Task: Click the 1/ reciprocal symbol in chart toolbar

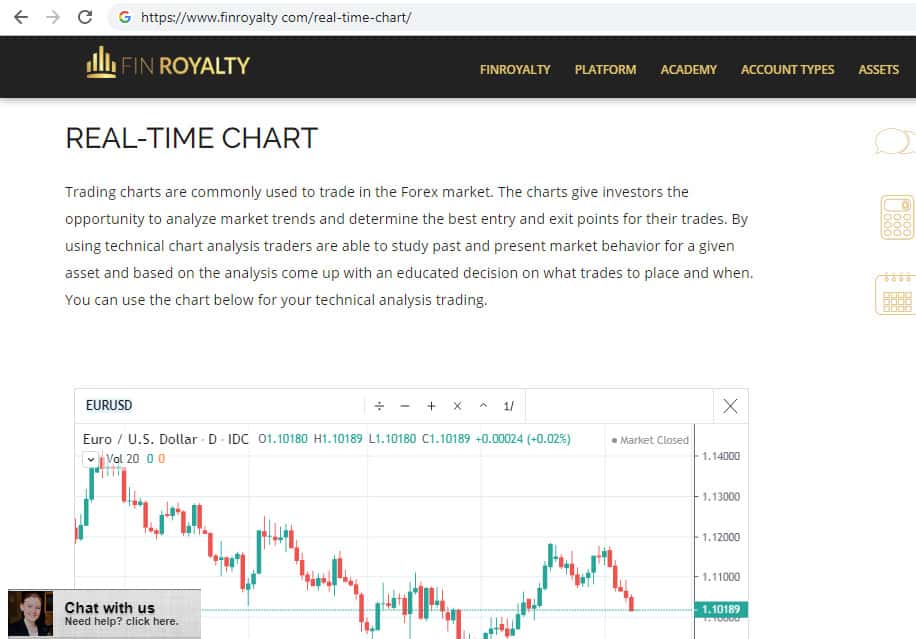Action: (508, 406)
